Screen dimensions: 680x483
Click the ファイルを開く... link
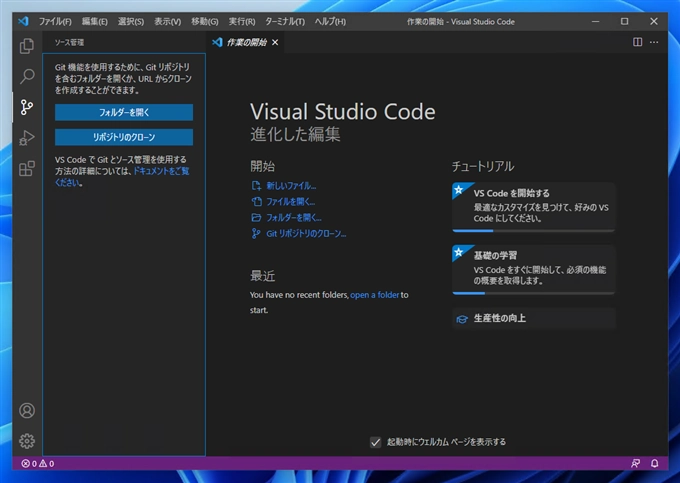pyautogui.click(x=291, y=202)
